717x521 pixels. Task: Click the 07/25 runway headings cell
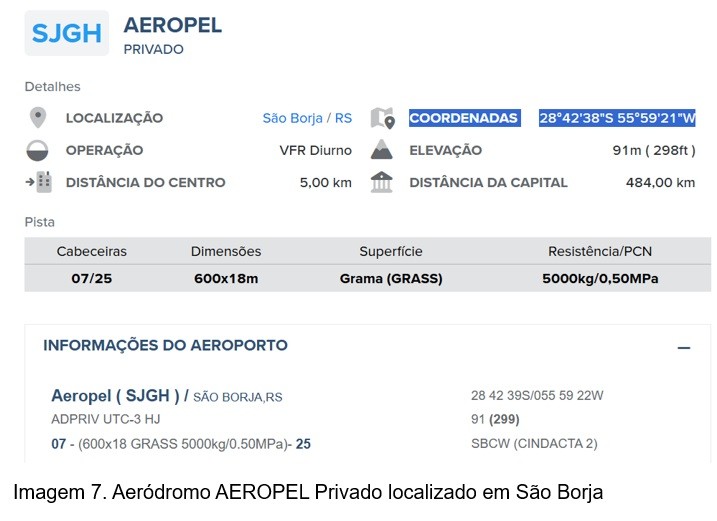click(92, 279)
